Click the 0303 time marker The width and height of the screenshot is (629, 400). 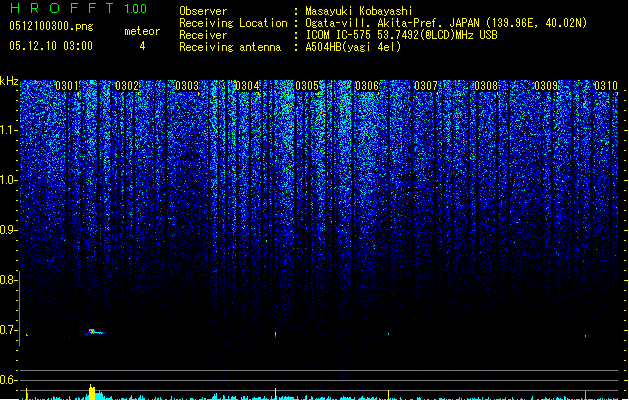click(187, 86)
